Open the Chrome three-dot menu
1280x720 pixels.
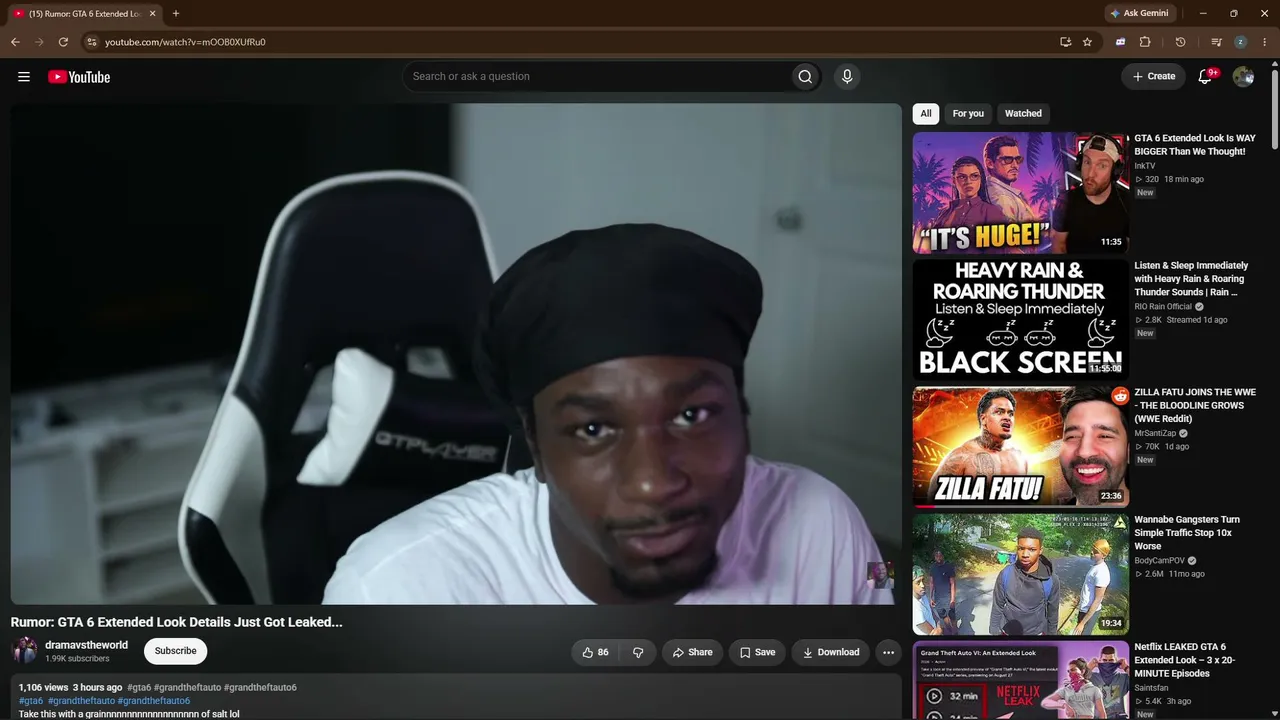(x=1264, y=42)
